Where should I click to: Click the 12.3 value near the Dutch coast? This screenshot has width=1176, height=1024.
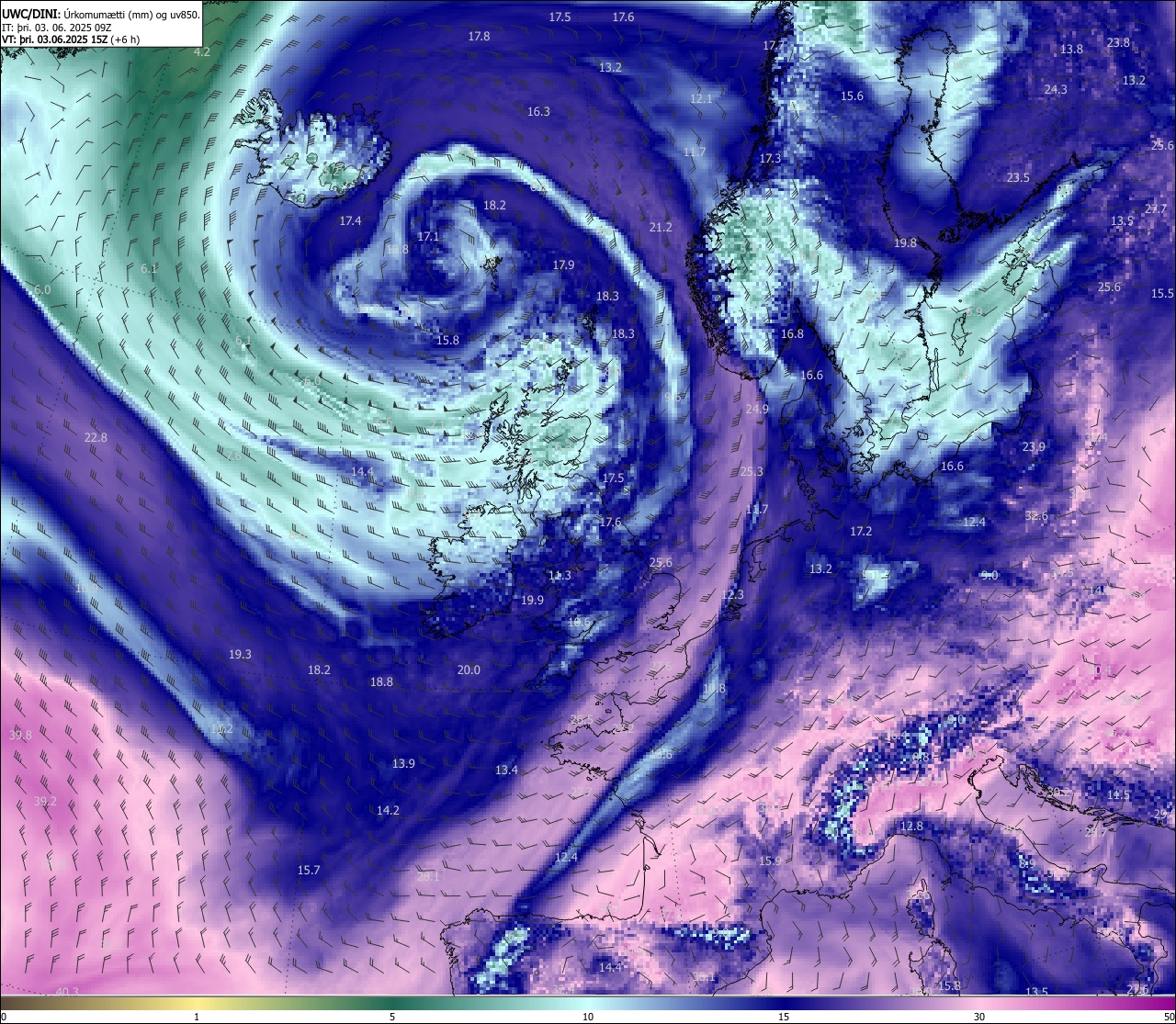[x=732, y=595]
